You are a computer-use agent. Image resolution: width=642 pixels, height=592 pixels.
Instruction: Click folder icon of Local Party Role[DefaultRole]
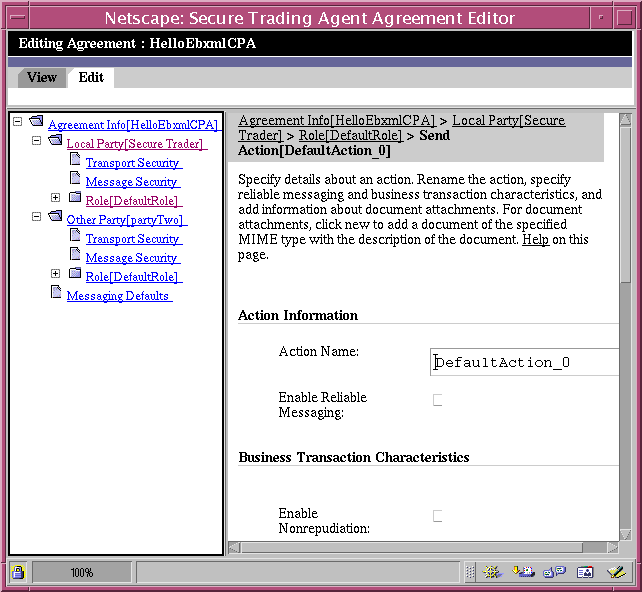(75, 197)
